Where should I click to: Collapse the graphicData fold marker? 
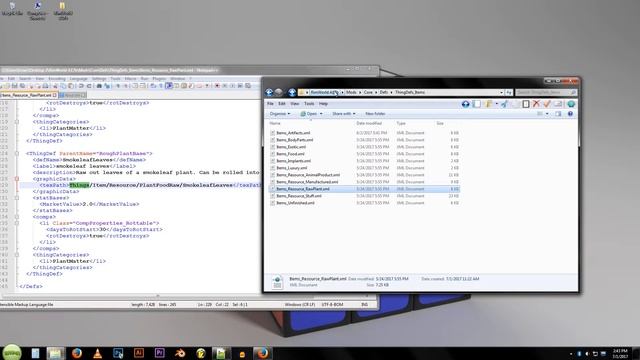coord(17,179)
